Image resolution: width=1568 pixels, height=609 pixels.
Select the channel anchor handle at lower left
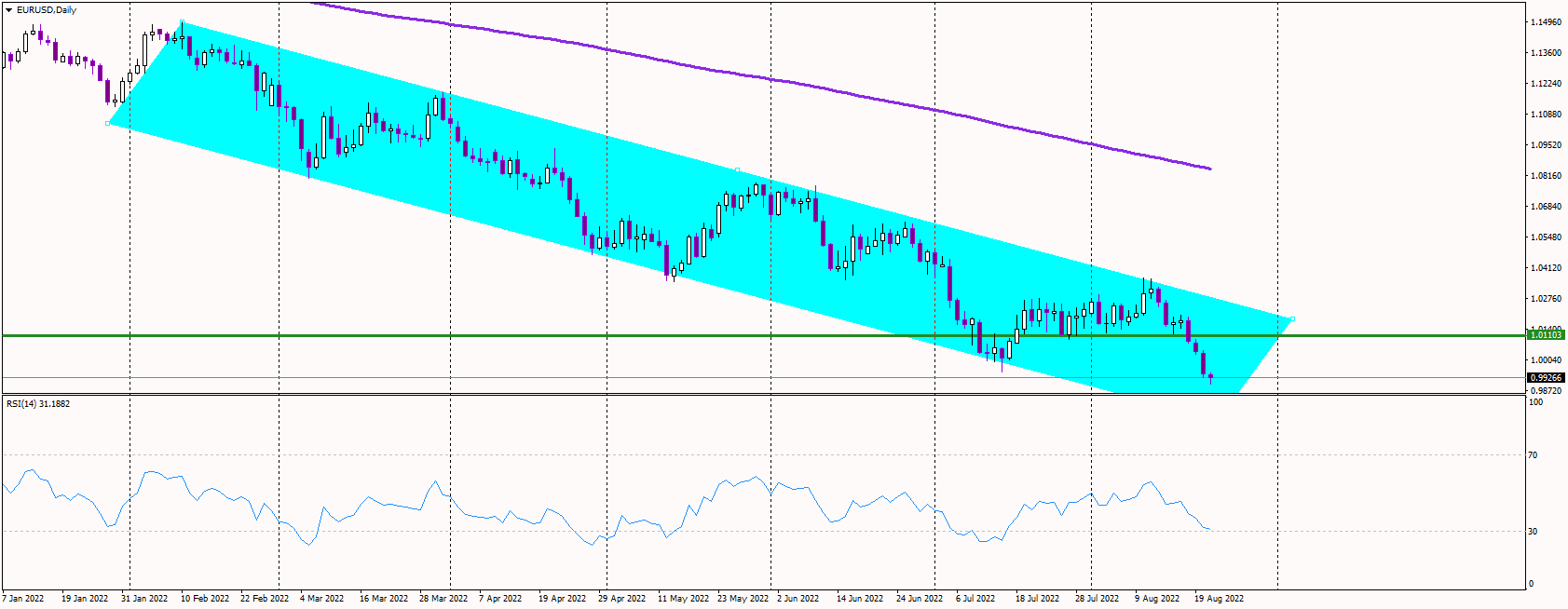[x=108, y=123]
